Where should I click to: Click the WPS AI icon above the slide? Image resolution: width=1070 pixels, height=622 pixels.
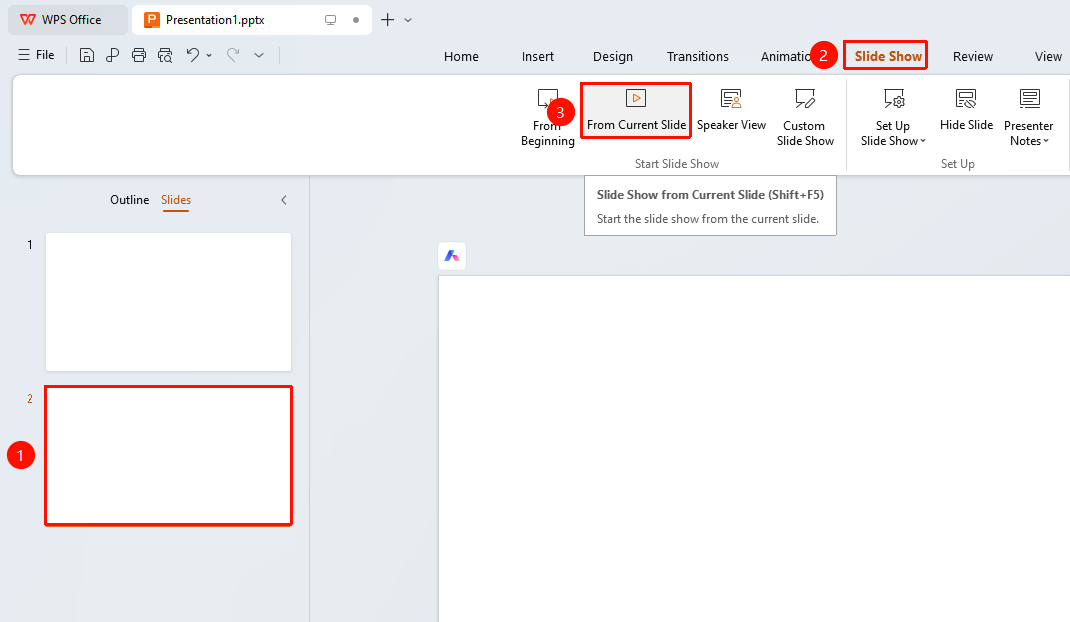click(452, 256)
